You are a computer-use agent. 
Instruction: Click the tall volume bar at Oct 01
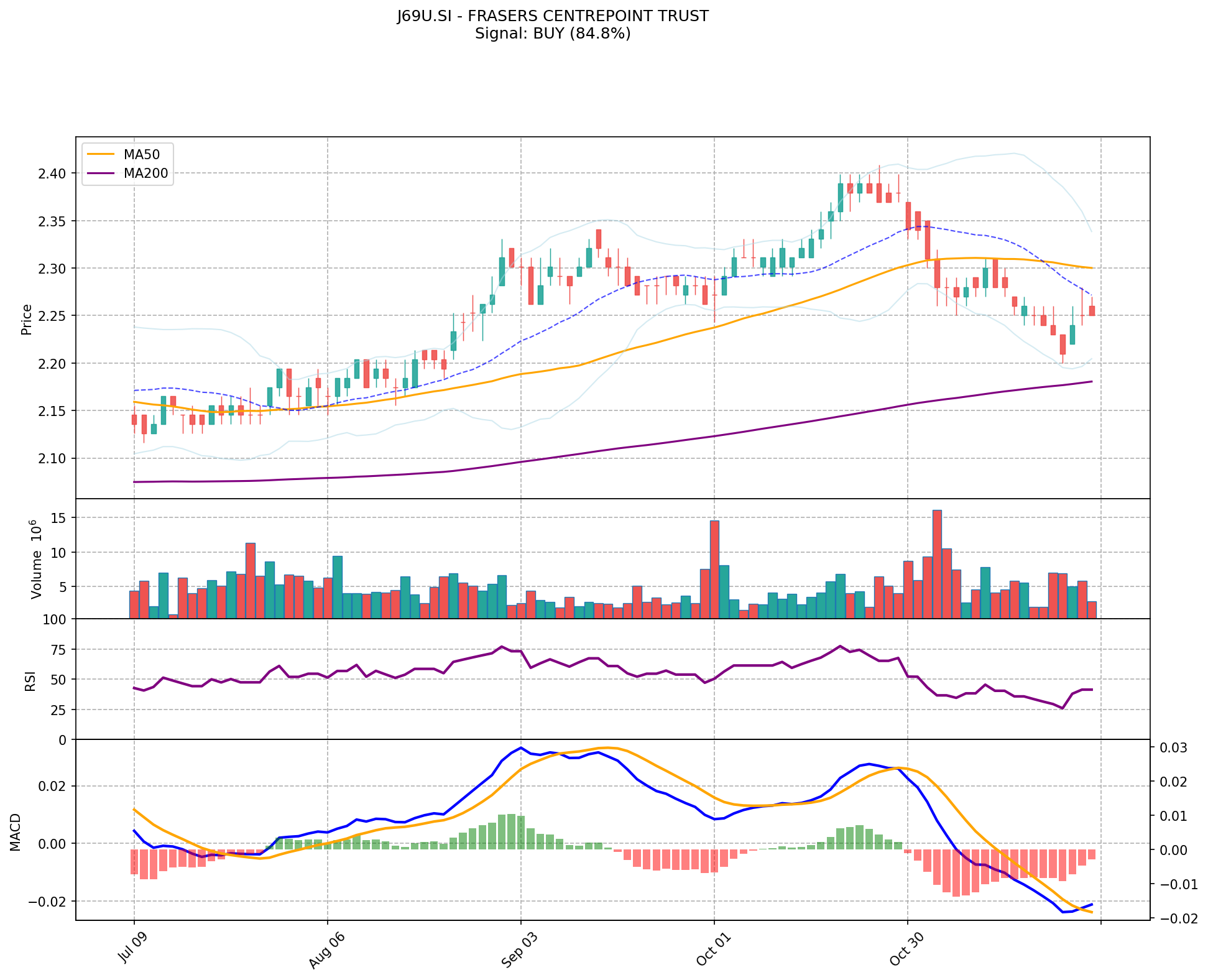coord(714,570)
